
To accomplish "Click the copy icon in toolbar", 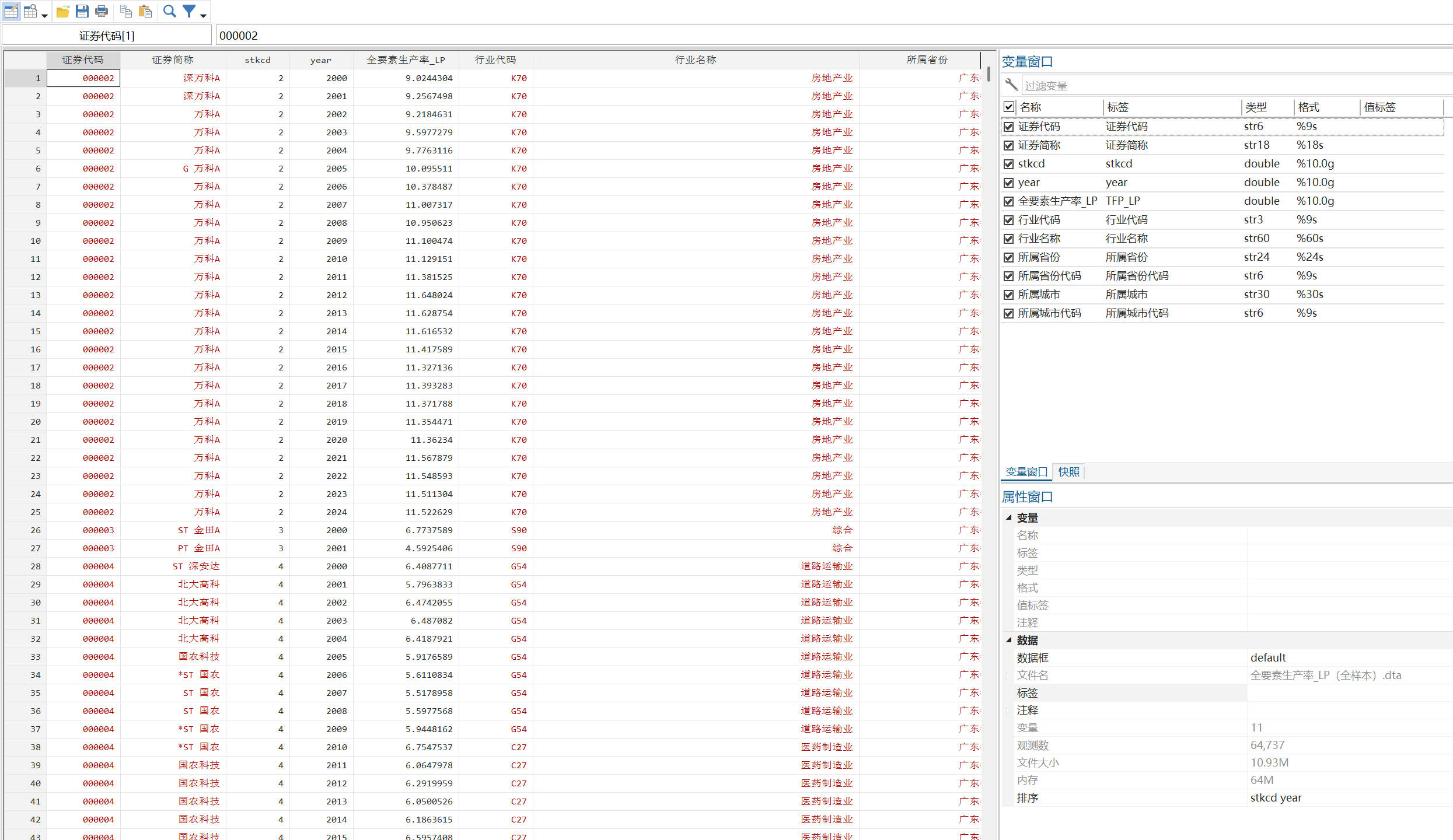I will coord(125,11).
